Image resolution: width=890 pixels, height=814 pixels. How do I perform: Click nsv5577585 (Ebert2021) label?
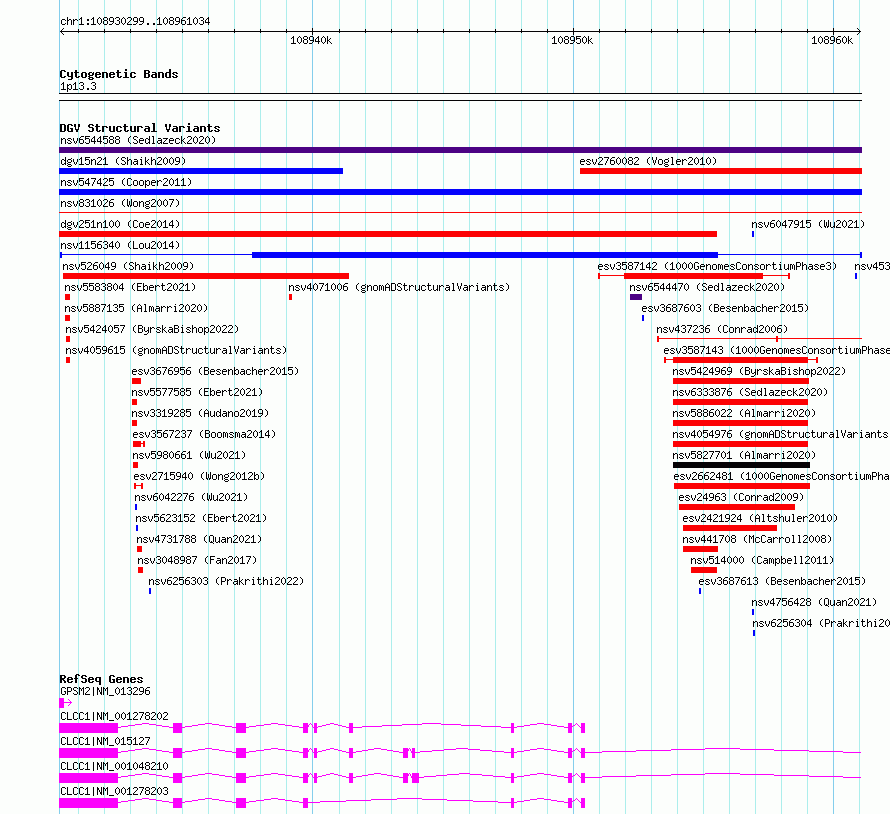tap(197, 392)
